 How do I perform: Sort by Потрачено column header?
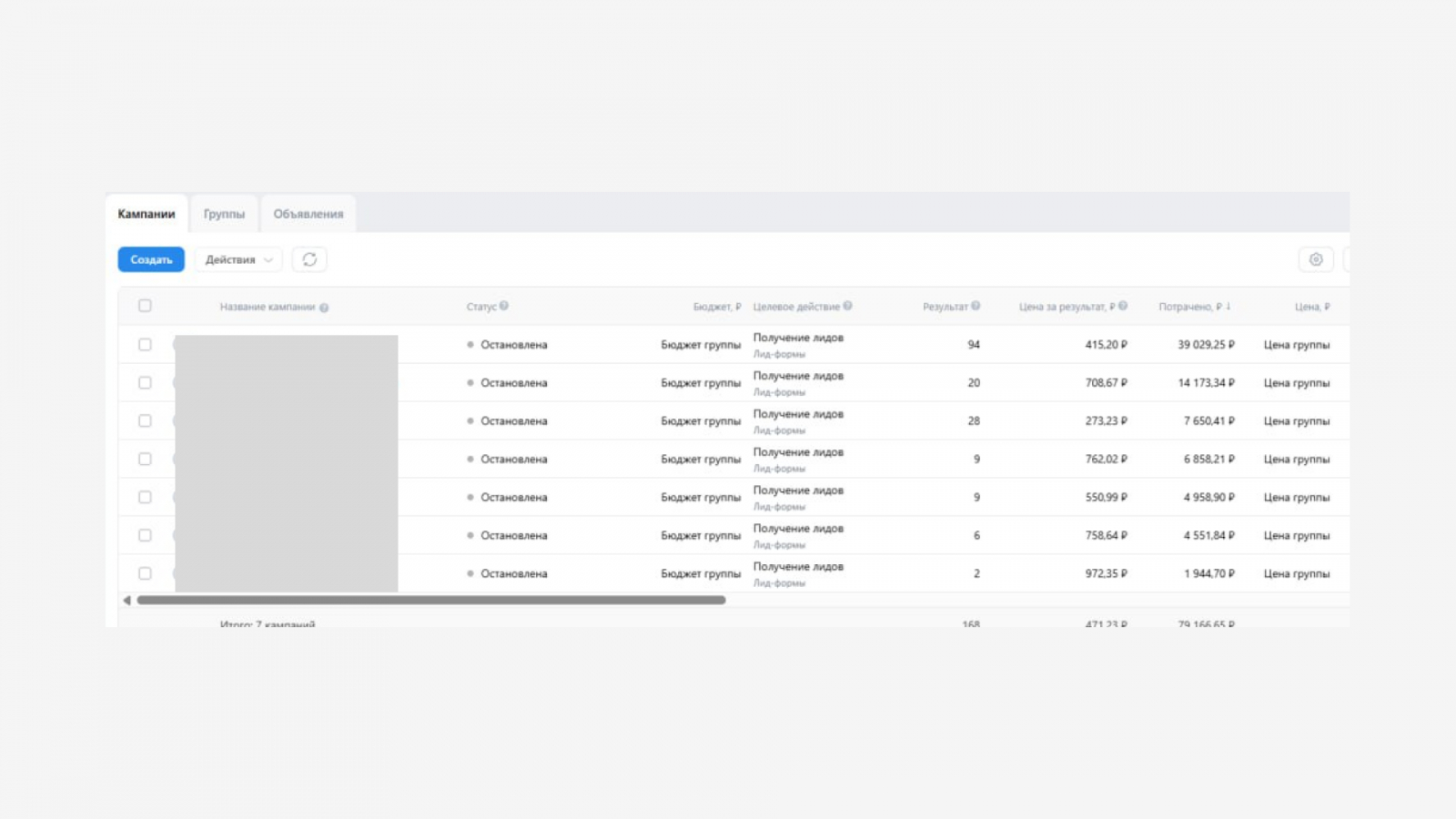[1193, 307]
